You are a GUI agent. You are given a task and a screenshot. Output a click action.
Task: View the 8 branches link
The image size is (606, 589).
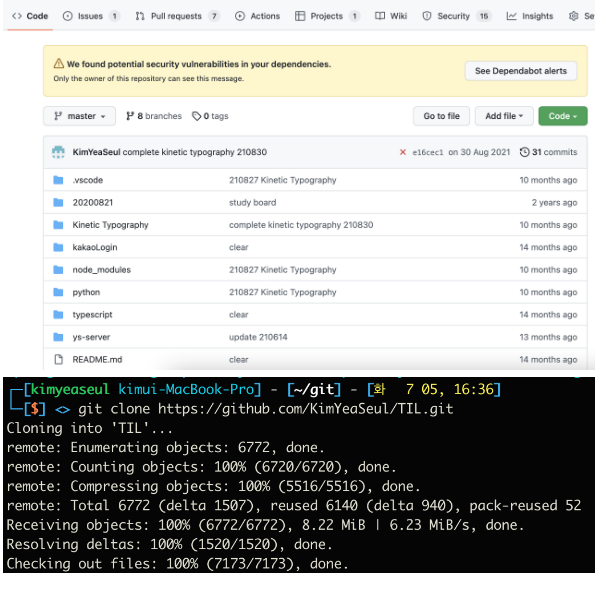[x=154, y=116]
